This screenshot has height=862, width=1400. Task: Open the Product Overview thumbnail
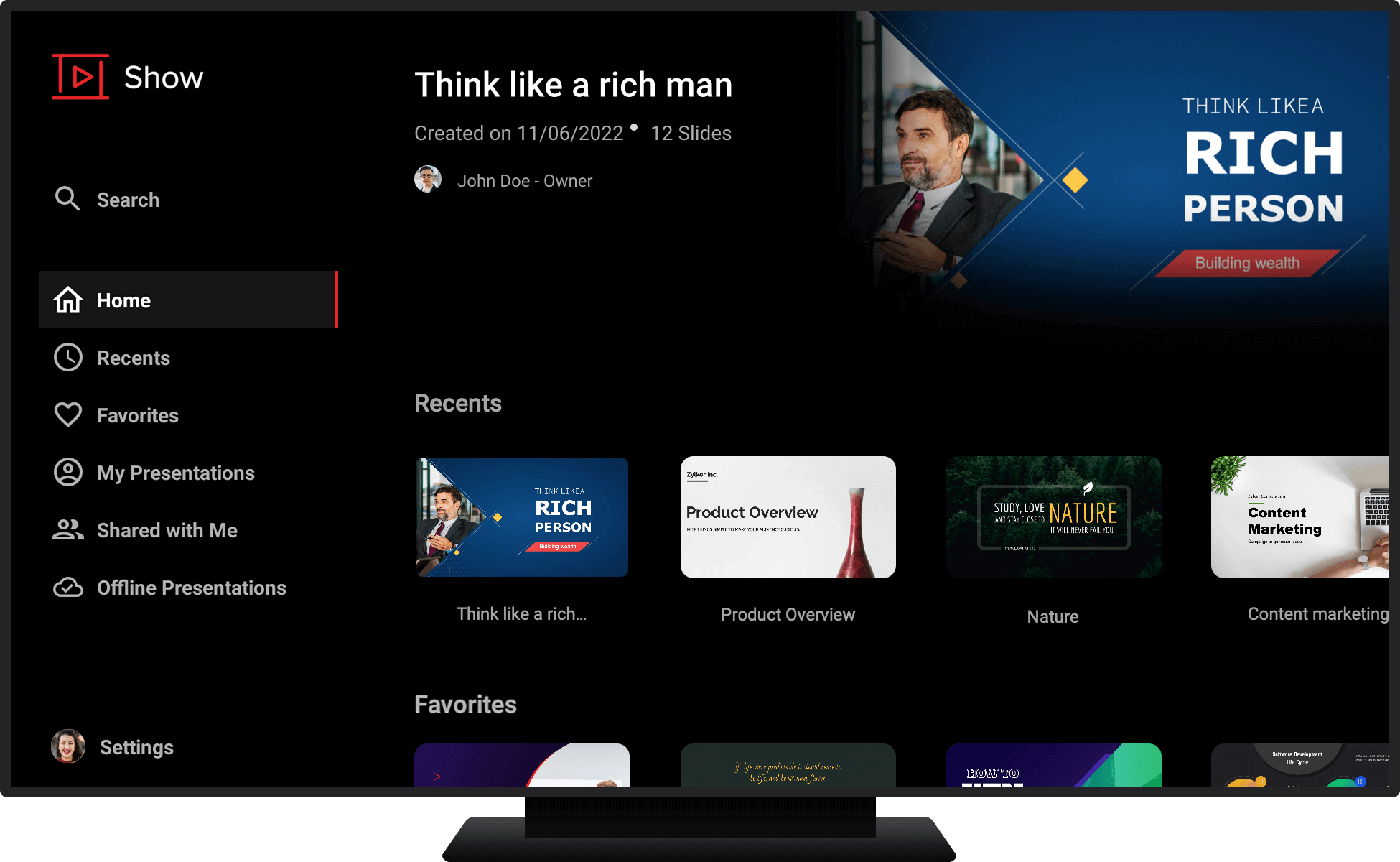788,517
